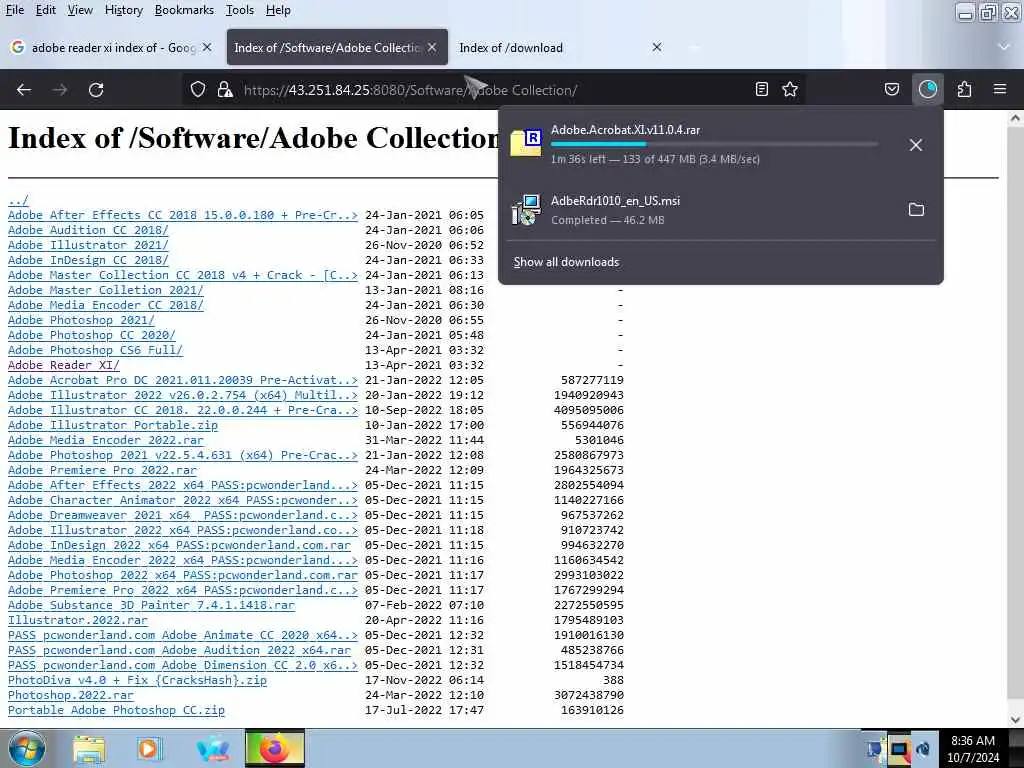Cancel the Adobe.Acrobat.XI.v11.0.4.rar download

click(x=916, y=145)
